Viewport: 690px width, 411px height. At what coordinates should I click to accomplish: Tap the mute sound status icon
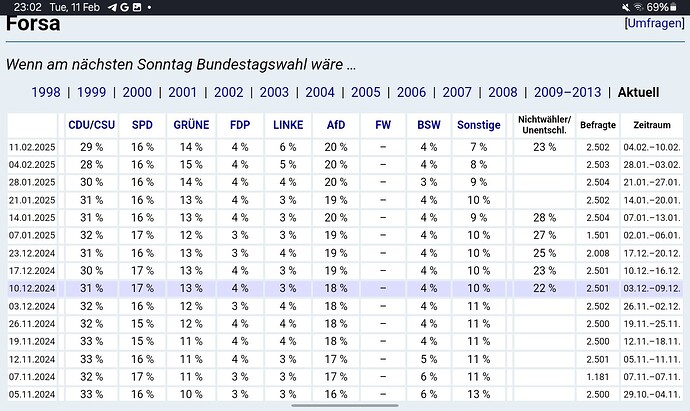626,7
